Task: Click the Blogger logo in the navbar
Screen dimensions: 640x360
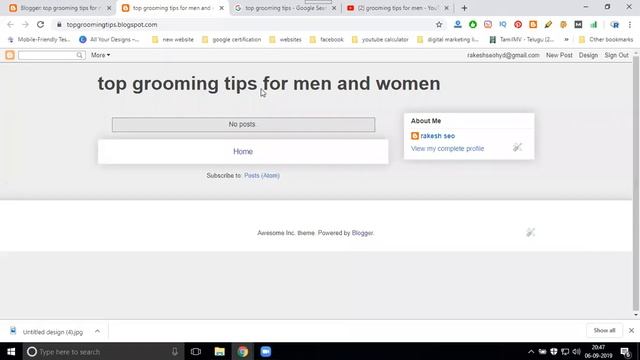Action: point(10,55)
